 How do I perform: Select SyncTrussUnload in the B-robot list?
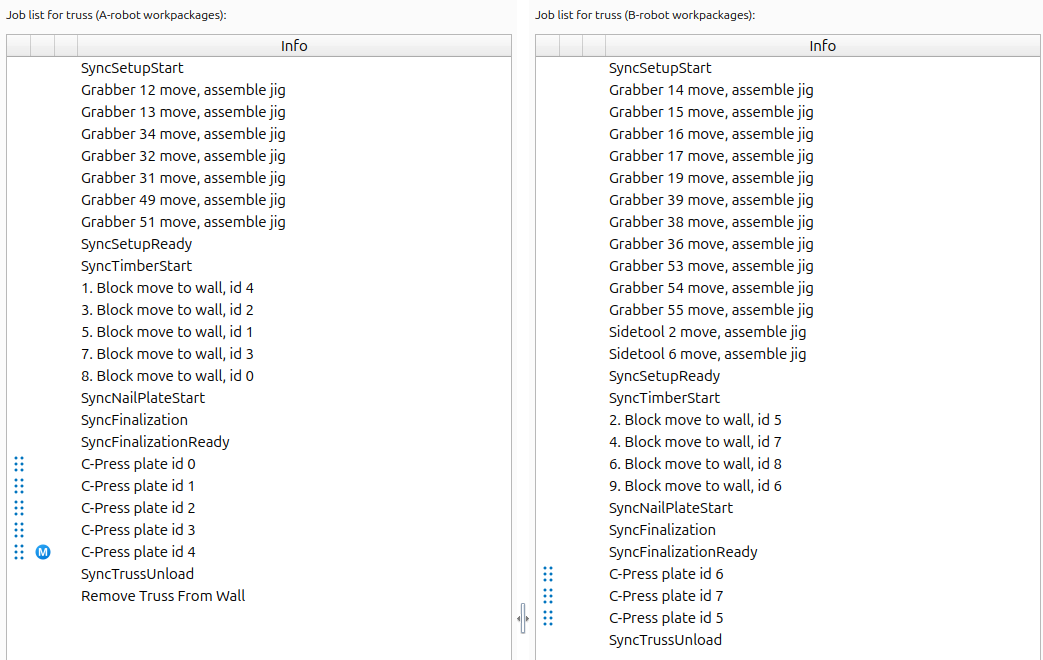[665, 639]
